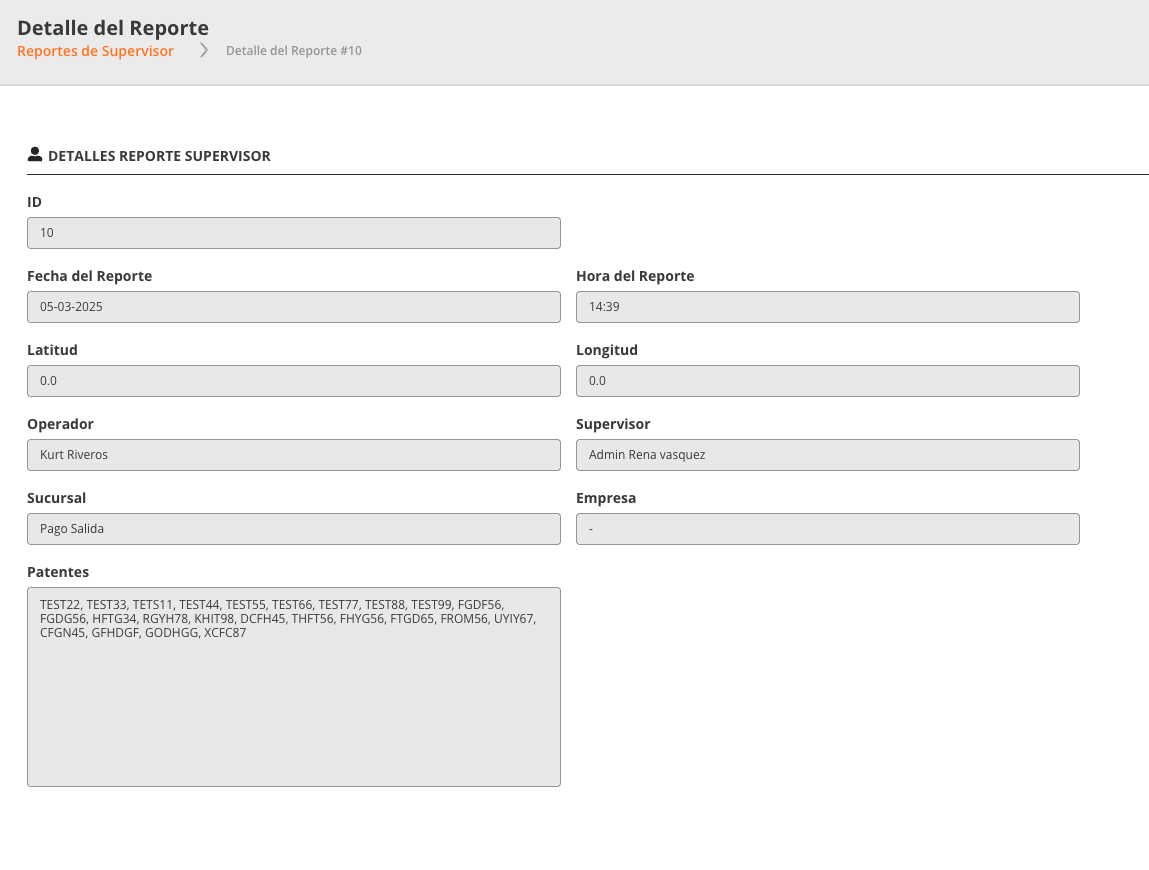Click the Supervisor field with Admin Rena vasquez
The height and width of the screenshot is (870, 1149).
point(827,455)
